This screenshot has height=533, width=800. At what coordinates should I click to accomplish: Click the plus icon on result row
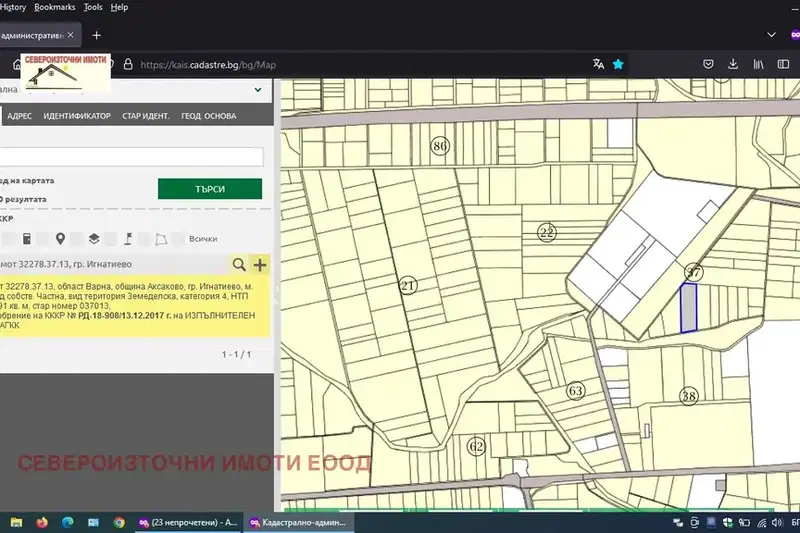260,265
